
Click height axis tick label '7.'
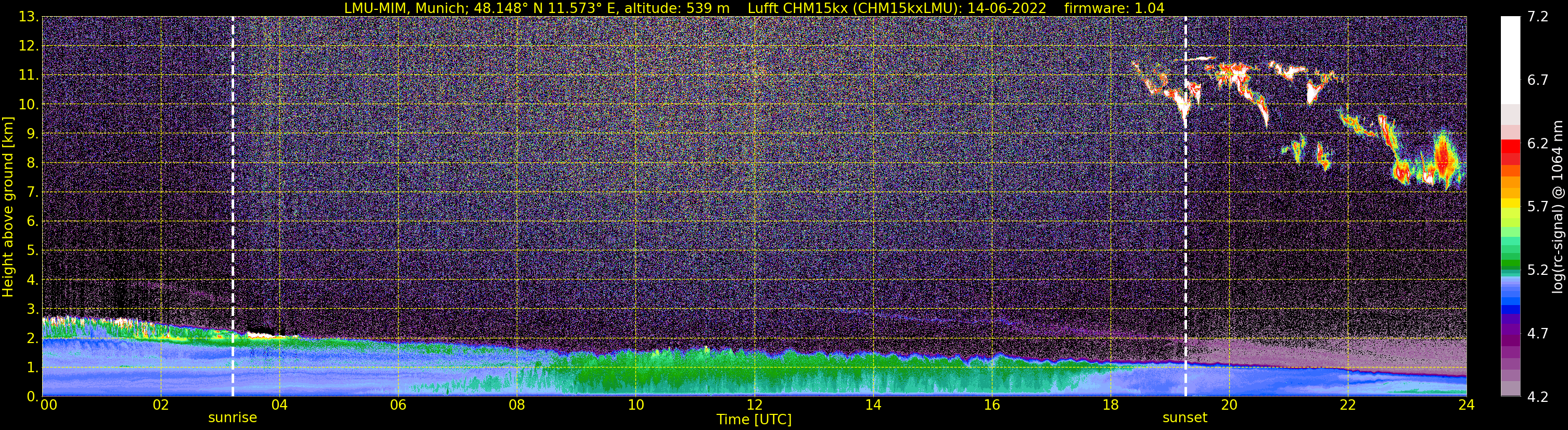[x=33, y=193]
